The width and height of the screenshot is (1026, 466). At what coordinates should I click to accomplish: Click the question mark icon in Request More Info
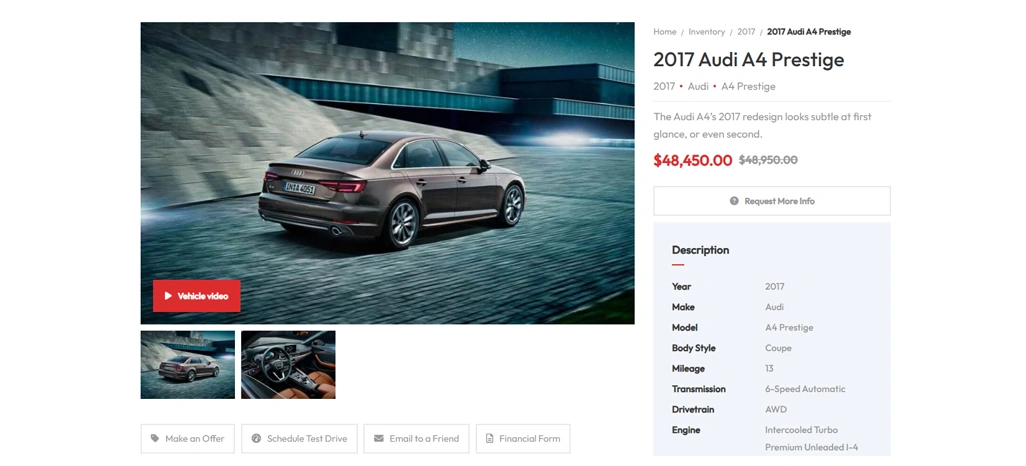(734, 201)
